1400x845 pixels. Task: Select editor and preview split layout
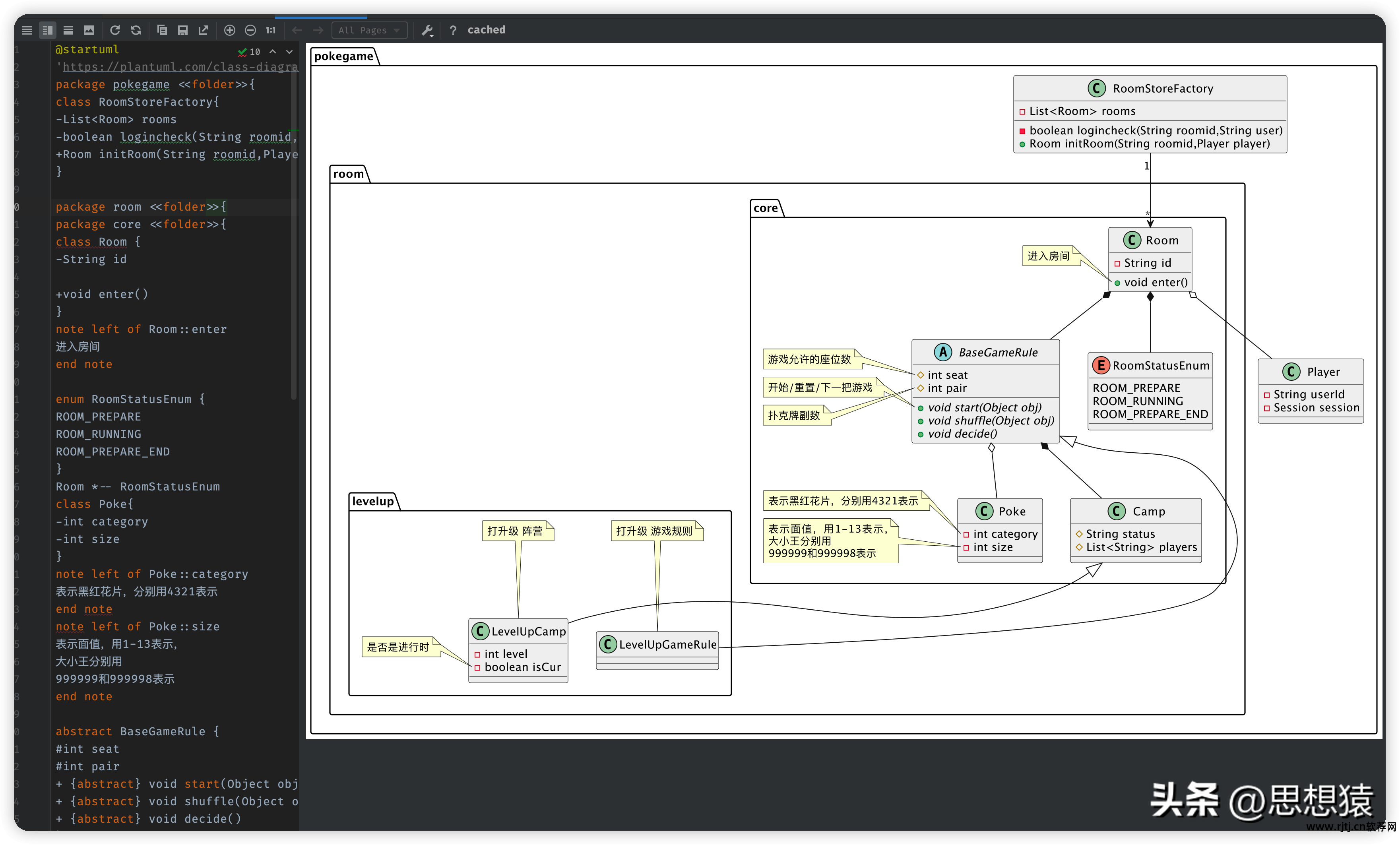pos(48,30)
